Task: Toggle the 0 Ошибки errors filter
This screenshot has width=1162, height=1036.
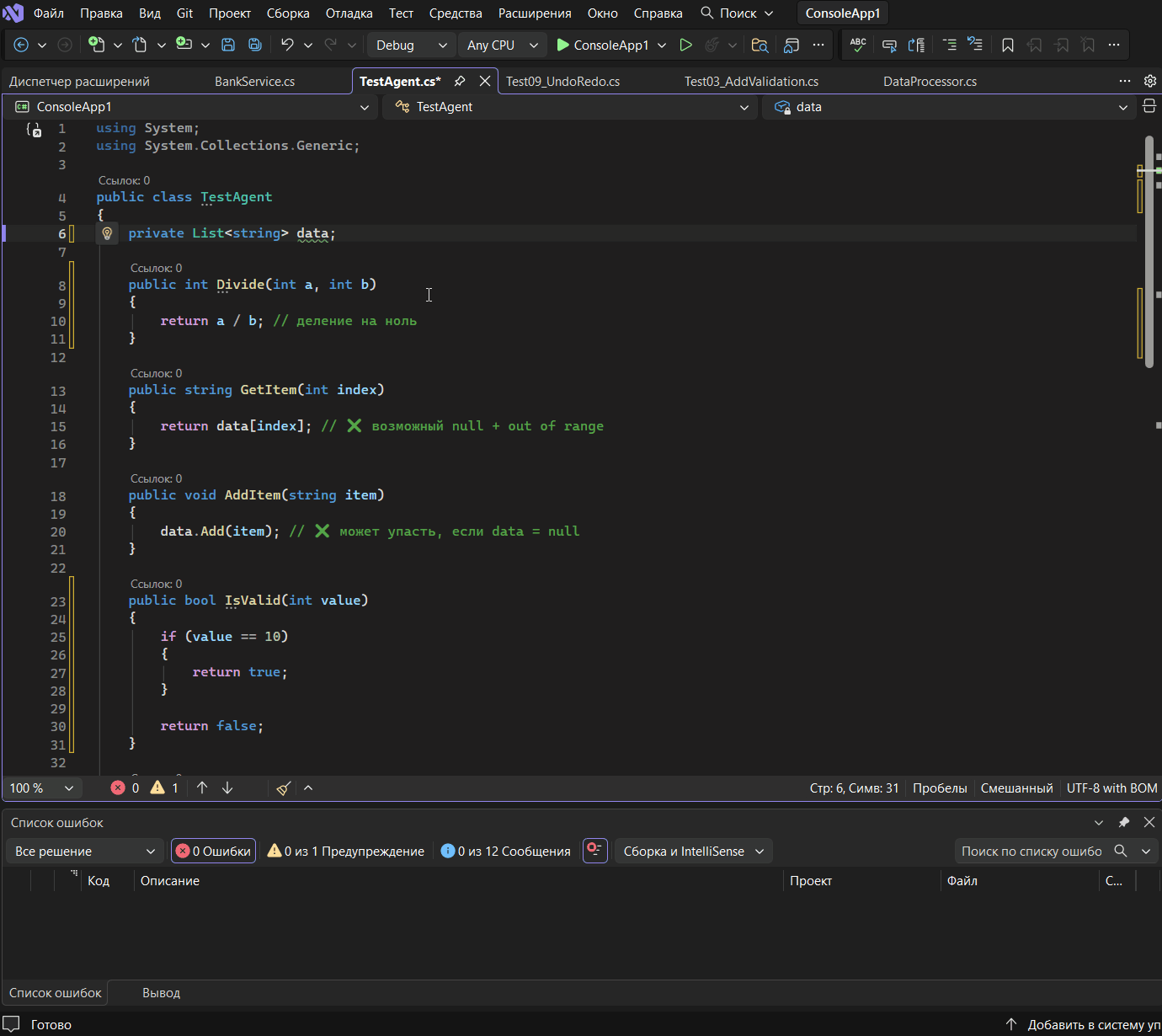Action: tap(213, 851)
